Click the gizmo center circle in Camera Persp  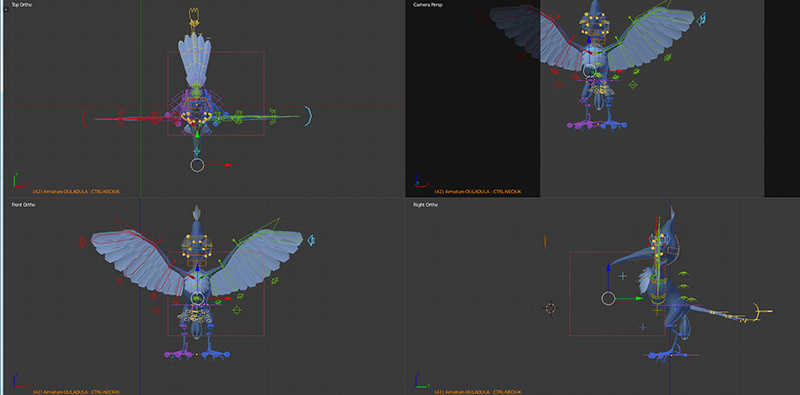point(590,70)
